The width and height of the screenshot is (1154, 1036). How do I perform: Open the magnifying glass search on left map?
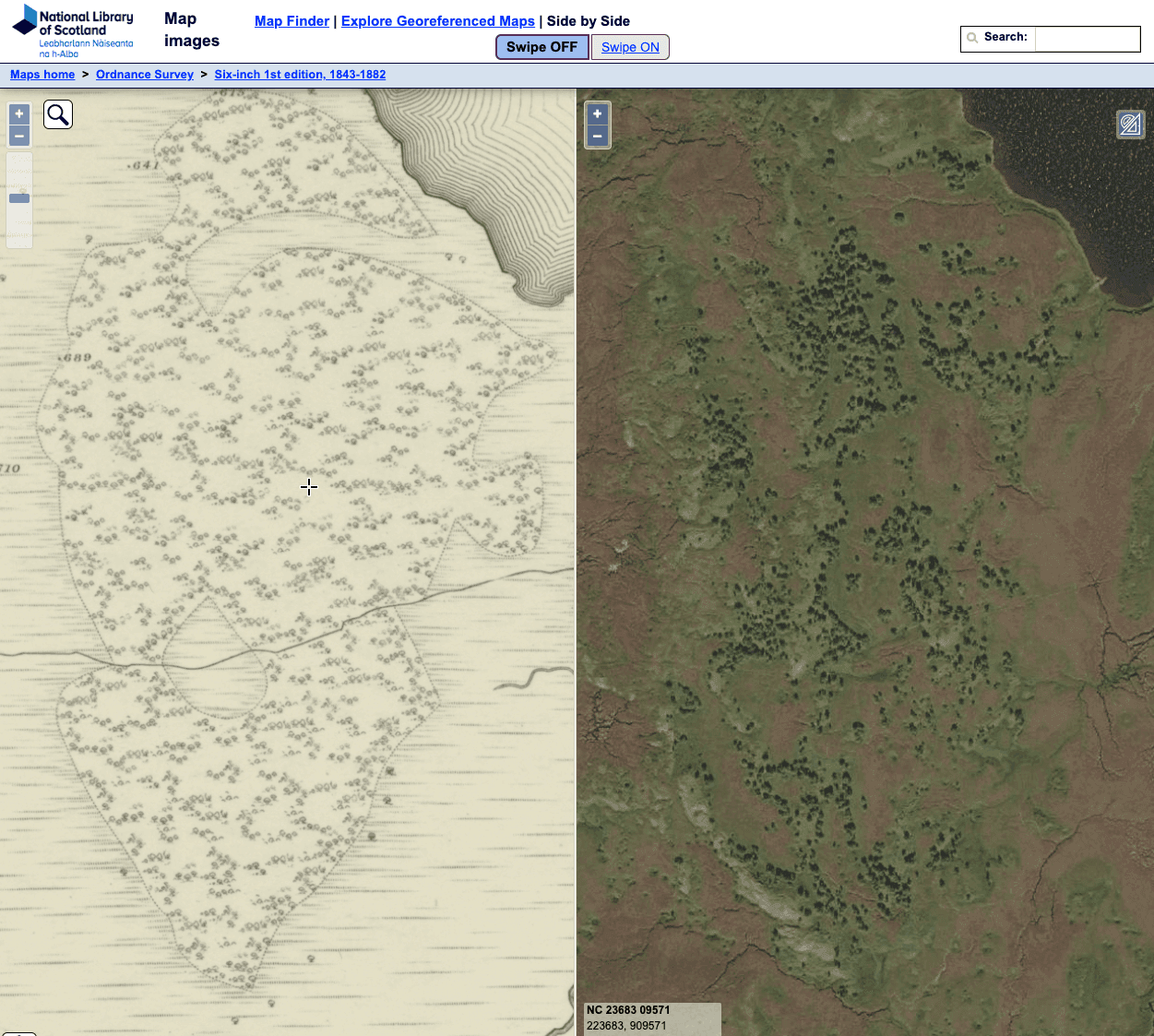(58, 114)
